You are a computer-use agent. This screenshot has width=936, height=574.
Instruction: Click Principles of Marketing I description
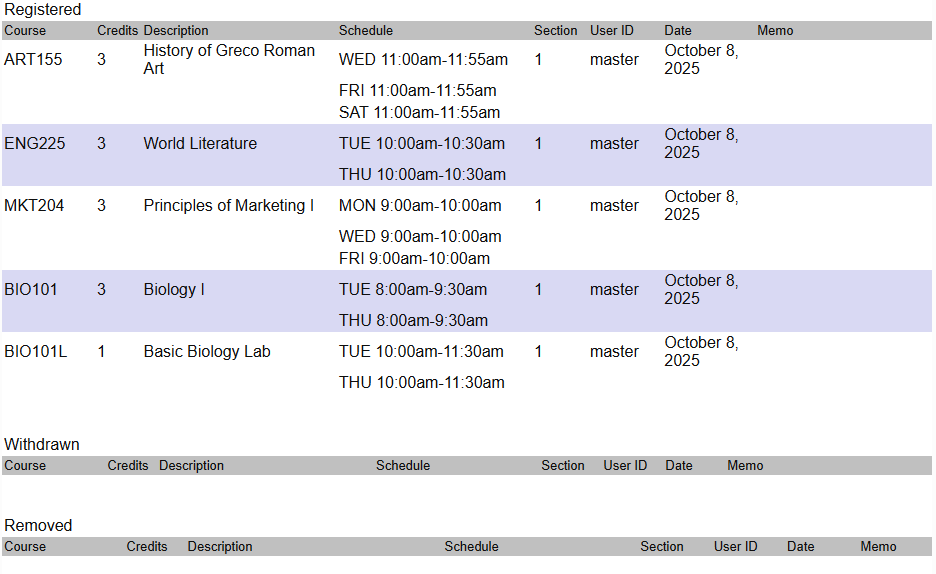tap(229, 206)
